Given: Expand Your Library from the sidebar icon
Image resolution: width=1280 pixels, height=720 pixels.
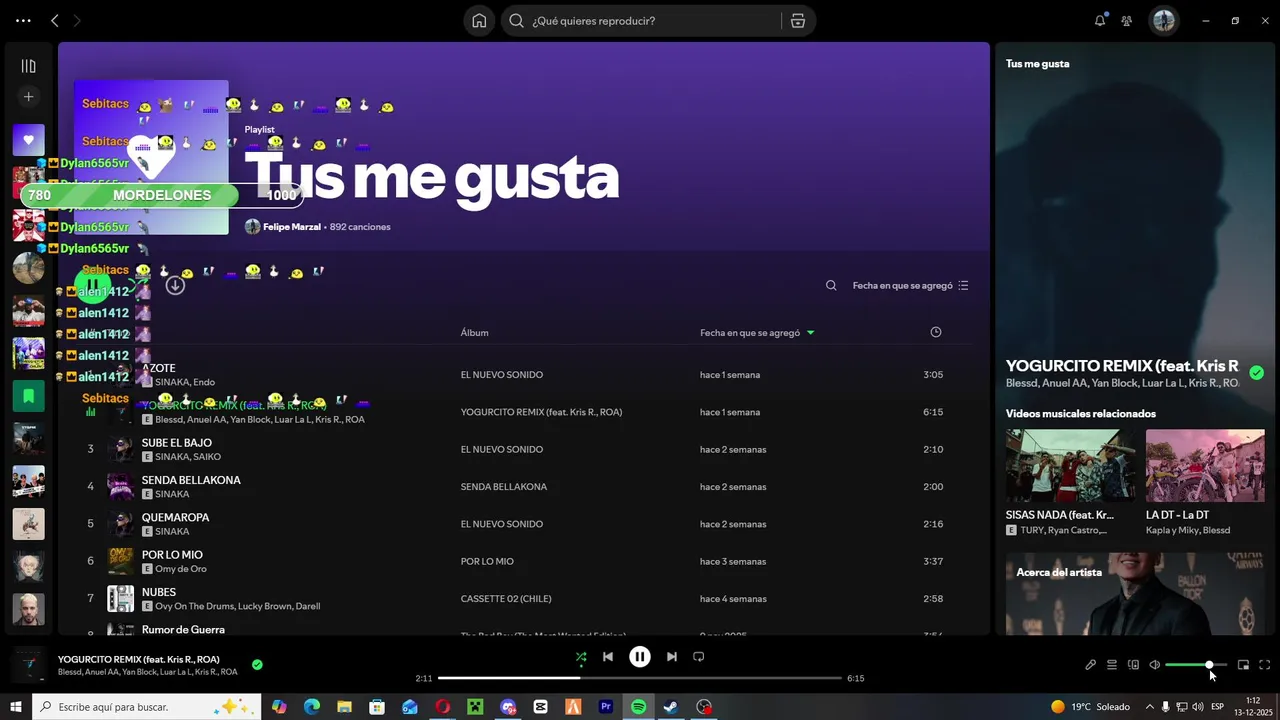Looking at the screenshot, I should (x=28, y=66).
